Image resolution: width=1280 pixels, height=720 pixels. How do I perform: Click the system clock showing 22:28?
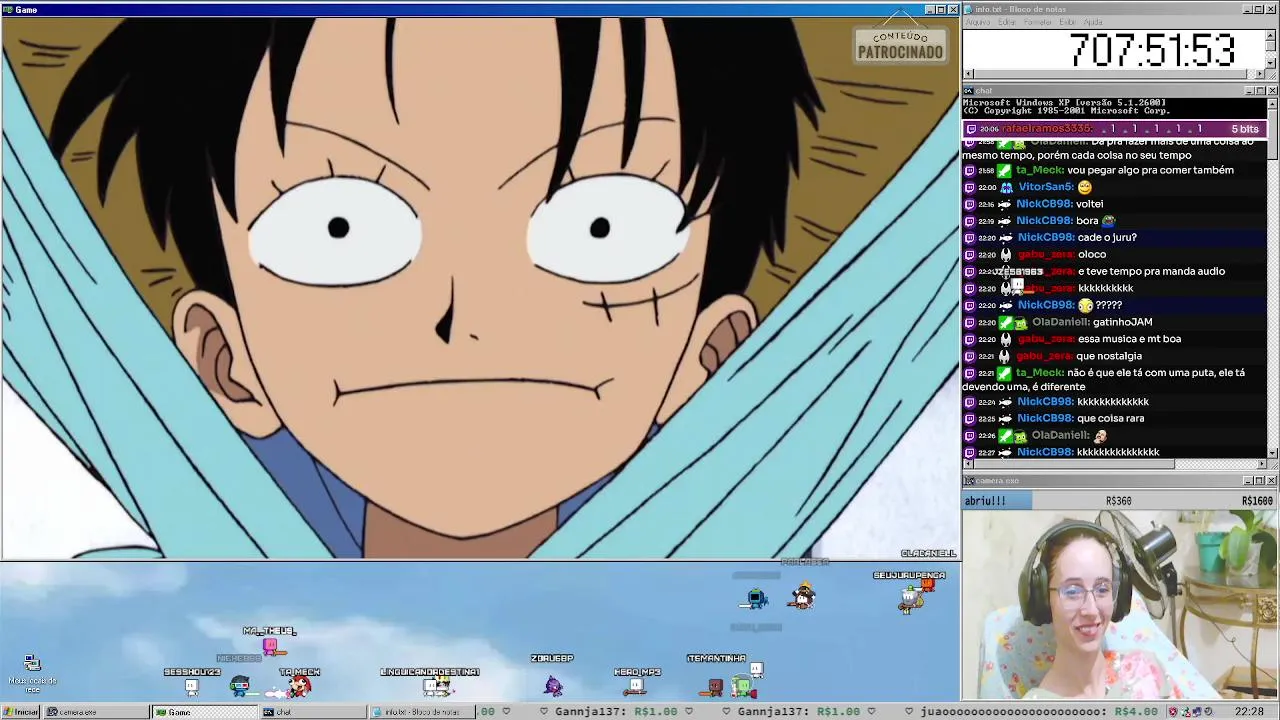[1249, 712]
